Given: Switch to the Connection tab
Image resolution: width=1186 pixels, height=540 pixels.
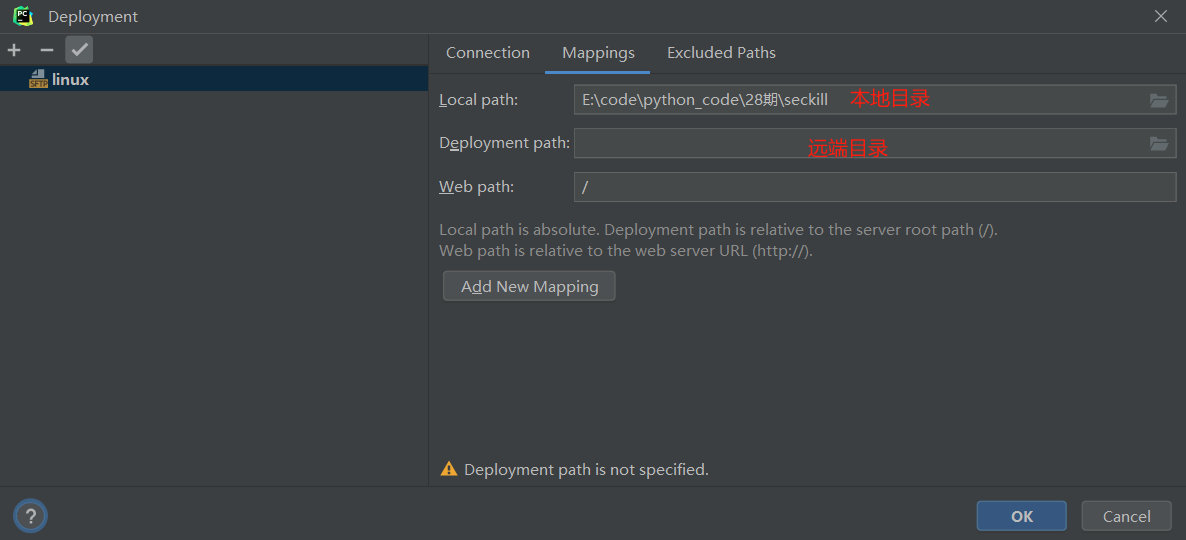Looking at the screenshot, I should [x=488, y=53].
